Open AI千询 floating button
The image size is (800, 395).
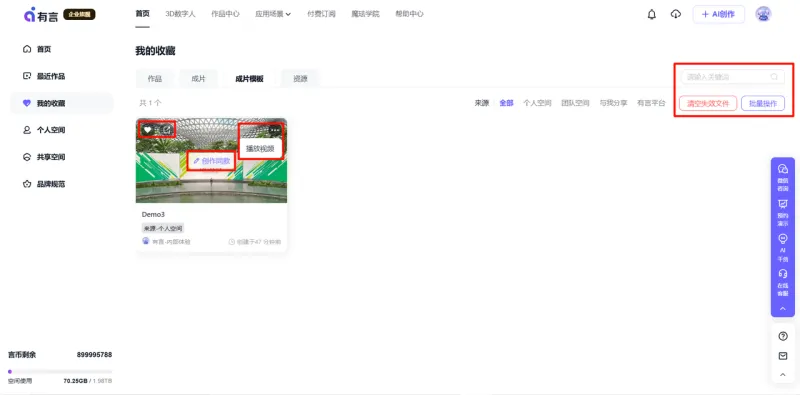[x=783, y=248]
